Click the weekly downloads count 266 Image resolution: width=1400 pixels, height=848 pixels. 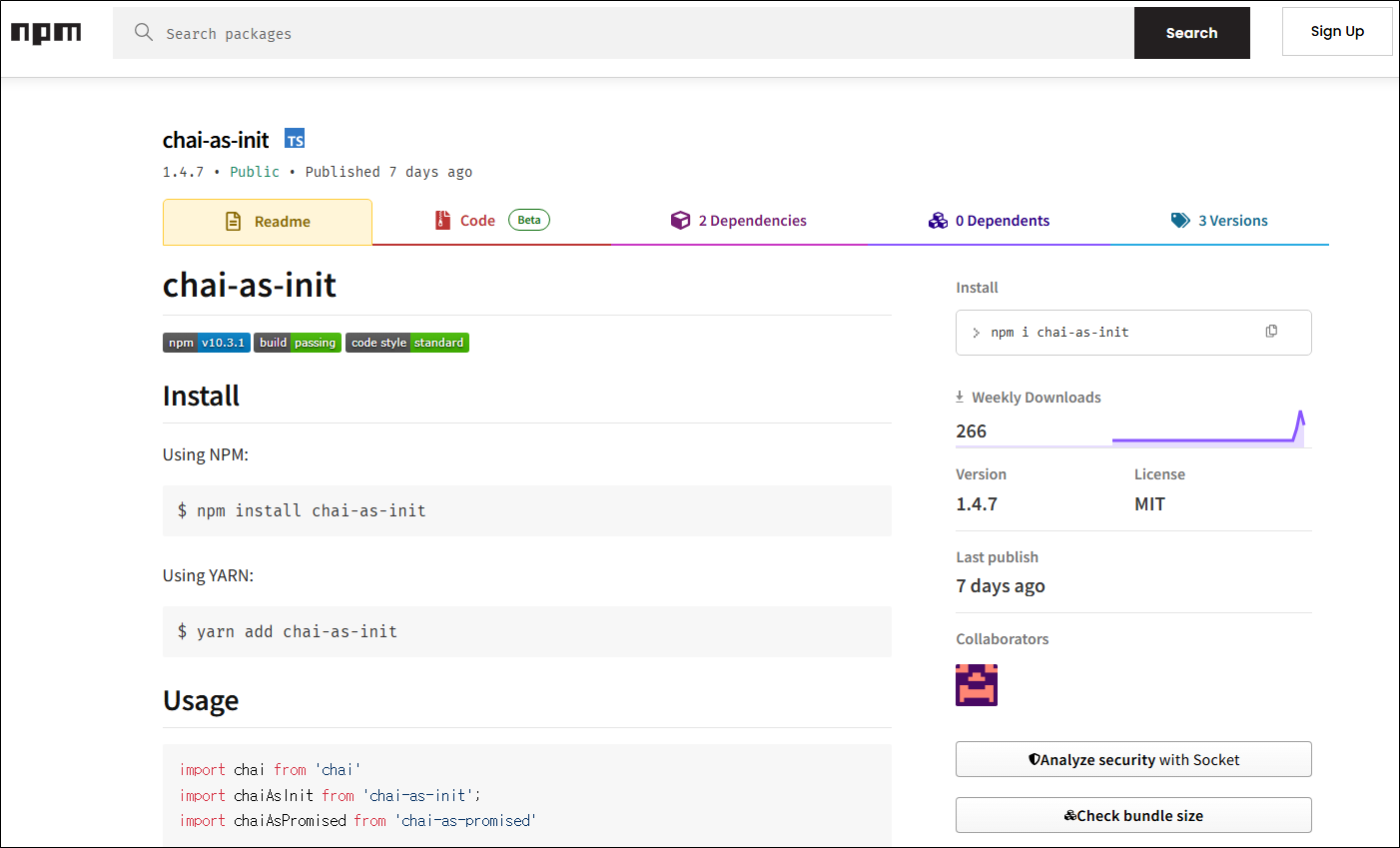(x=971, y=431)
